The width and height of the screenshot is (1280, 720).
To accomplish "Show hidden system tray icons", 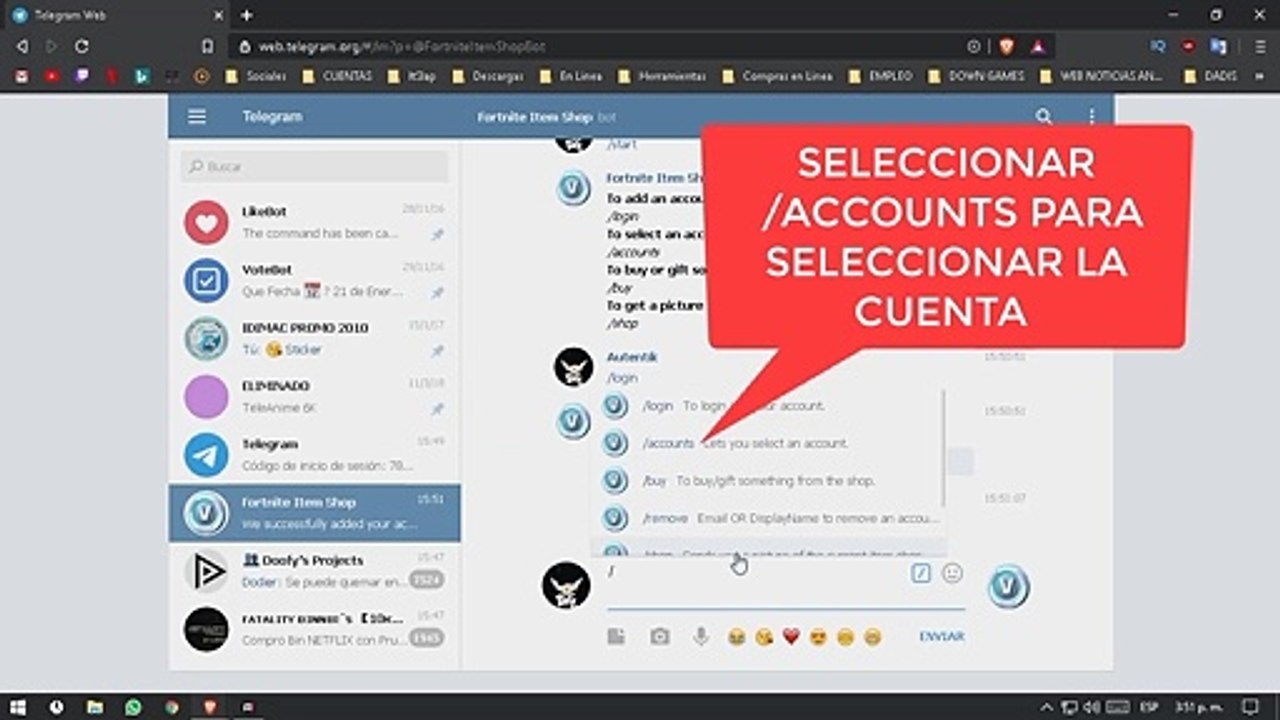I will coord(1046,707).
